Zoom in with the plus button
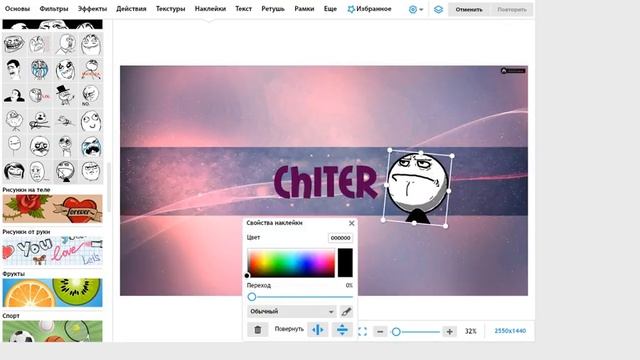 [449, 331]
